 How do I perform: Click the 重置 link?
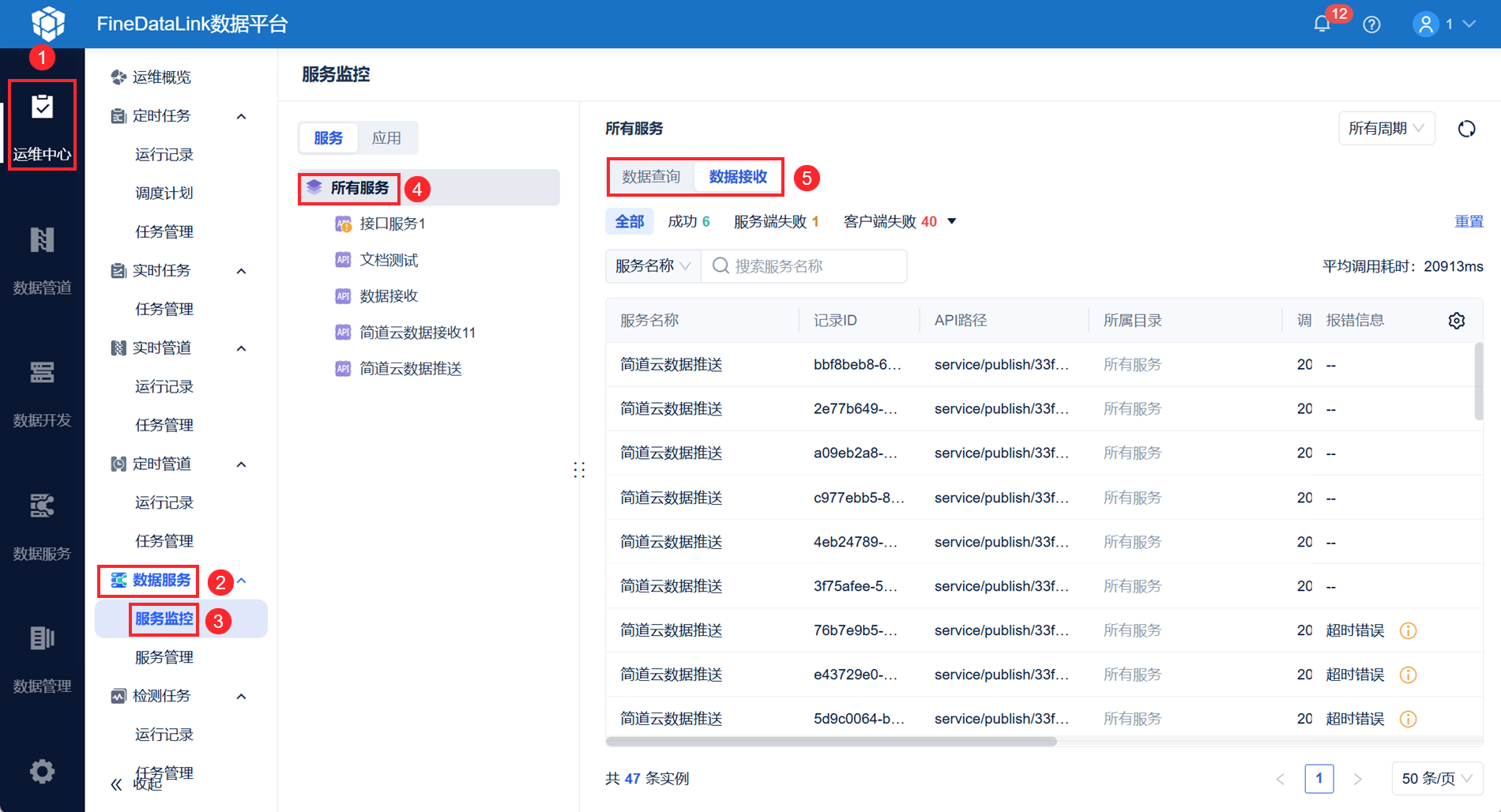(1469, 222)
